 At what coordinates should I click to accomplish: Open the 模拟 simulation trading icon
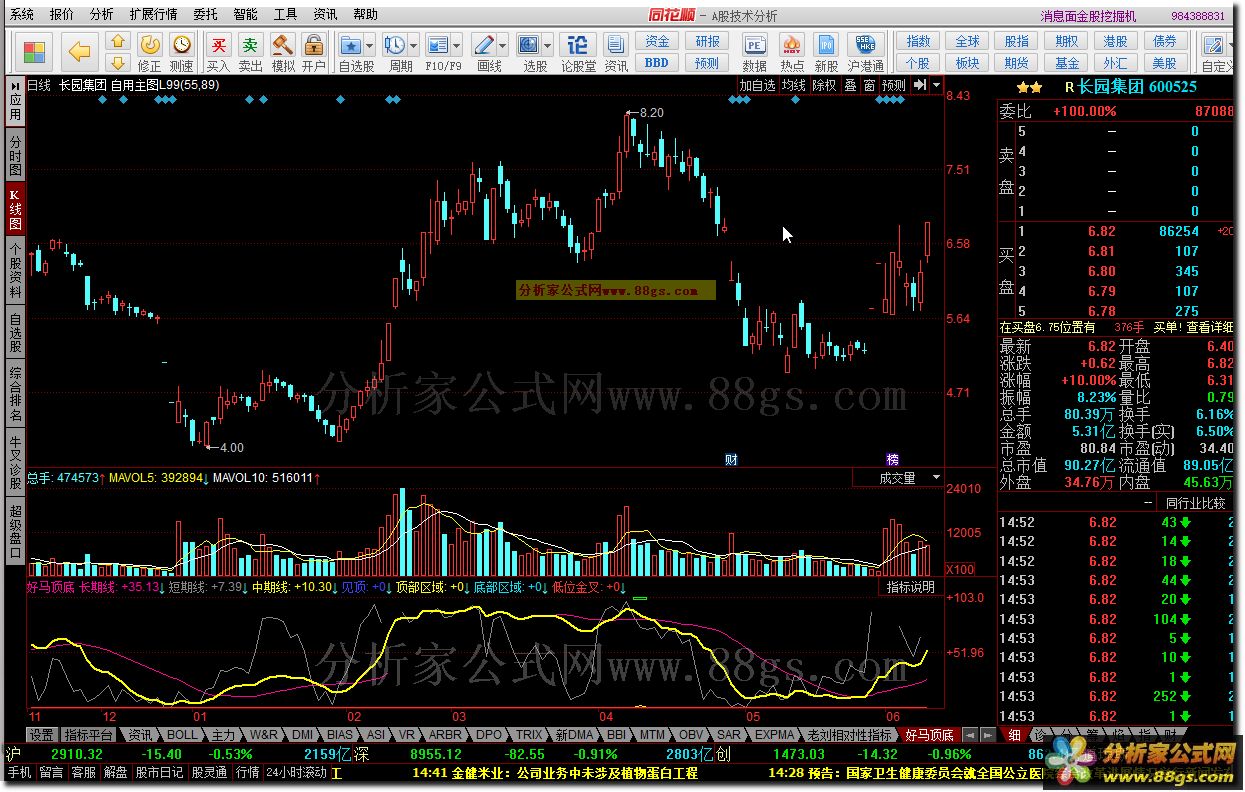pyautogui.click(x=283, y=52)
